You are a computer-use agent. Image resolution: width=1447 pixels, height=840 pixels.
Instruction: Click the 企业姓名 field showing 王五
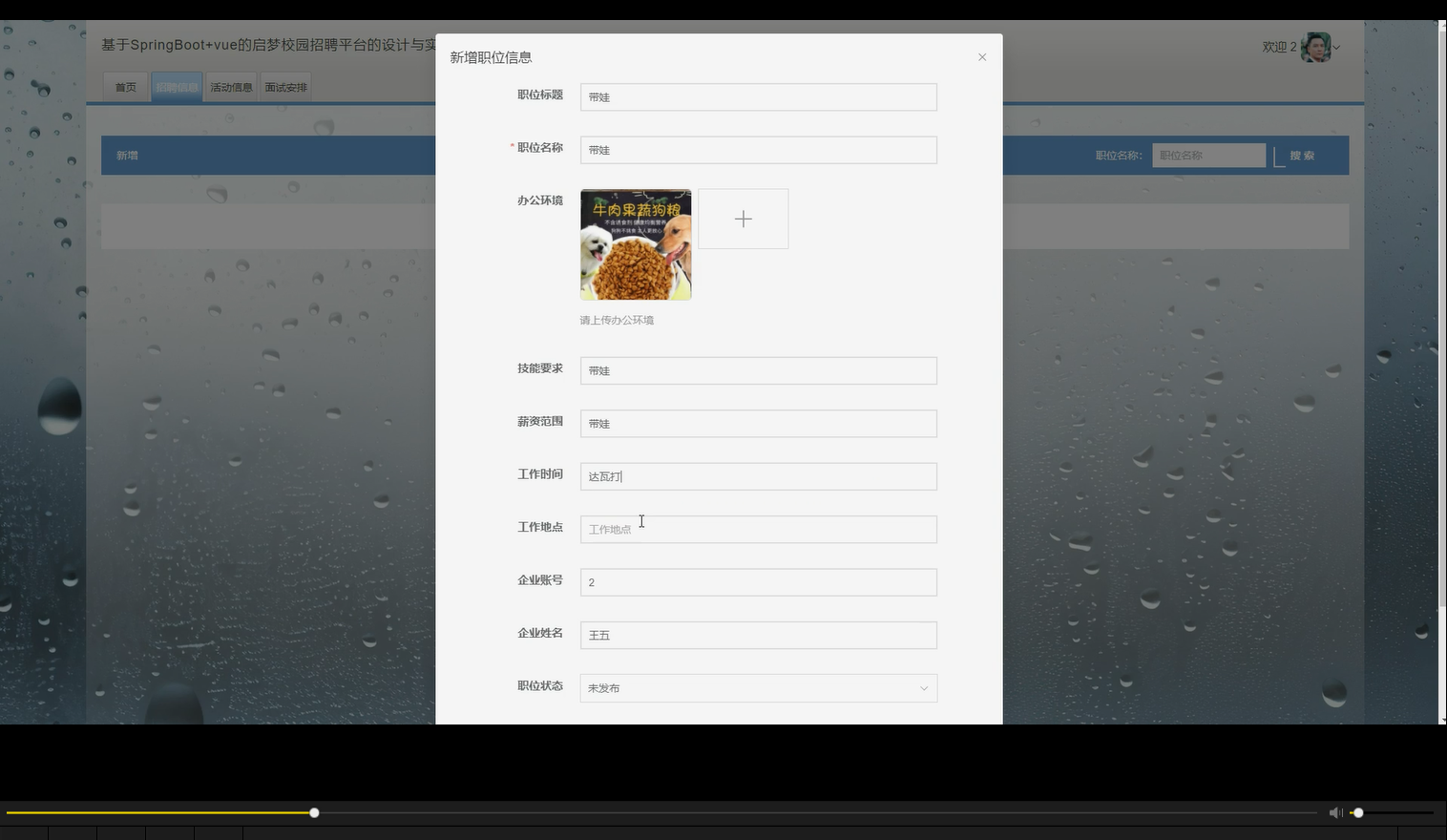point(759,636)
